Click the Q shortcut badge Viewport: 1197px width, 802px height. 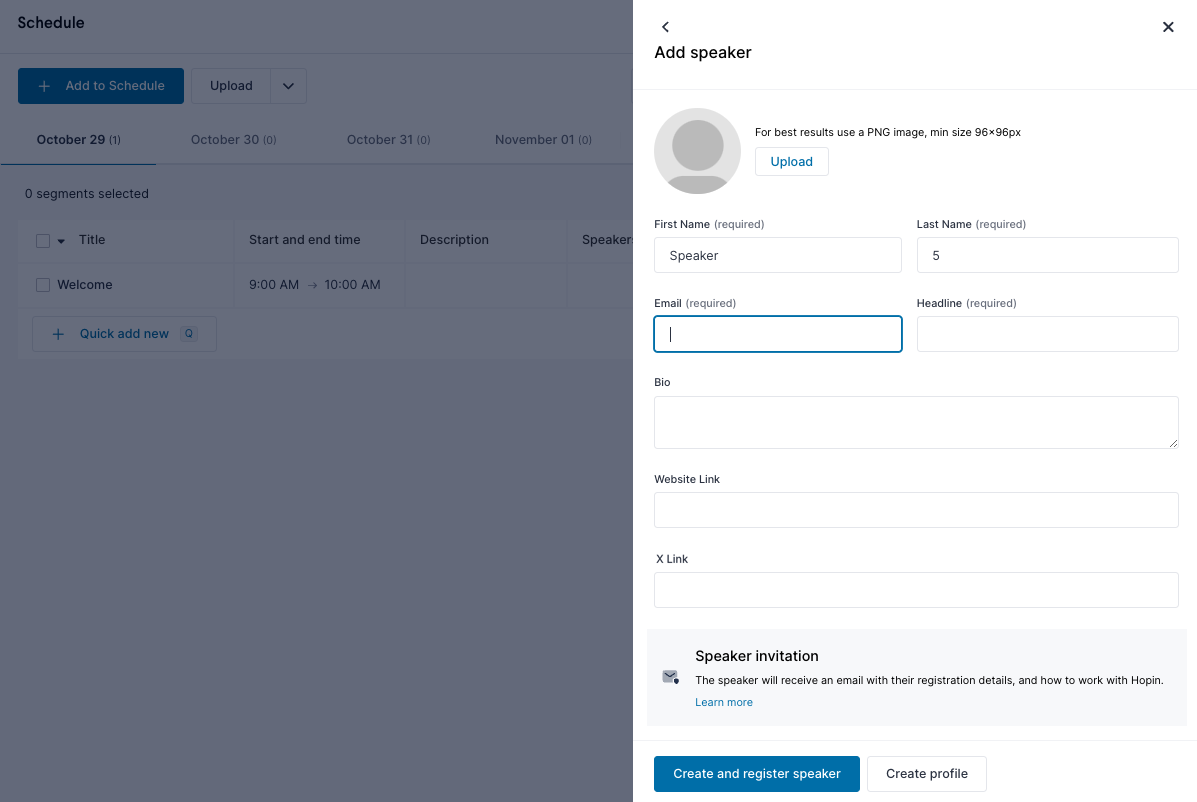[189, 333]
